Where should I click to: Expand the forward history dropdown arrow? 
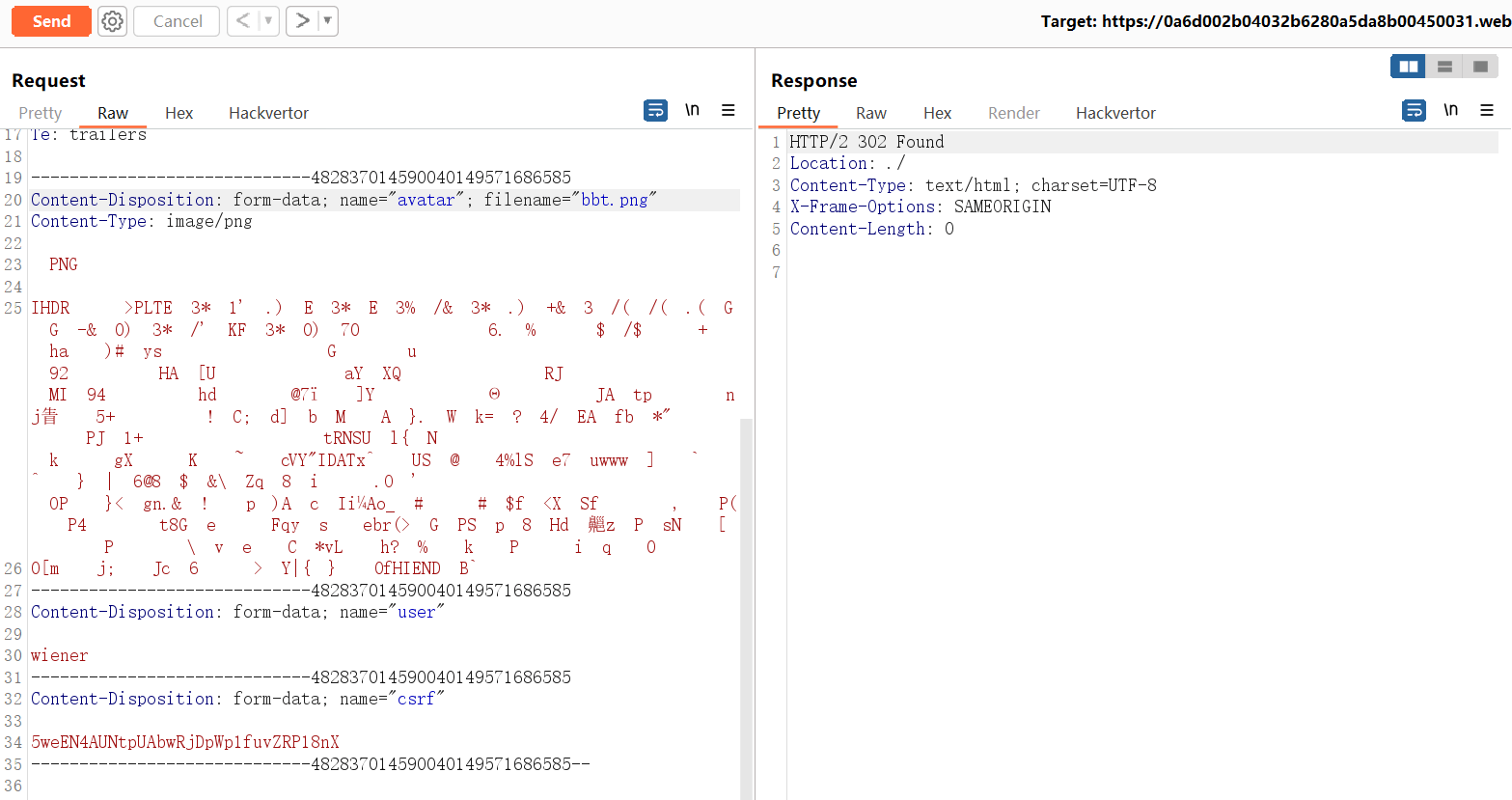(x=327, y=21)
